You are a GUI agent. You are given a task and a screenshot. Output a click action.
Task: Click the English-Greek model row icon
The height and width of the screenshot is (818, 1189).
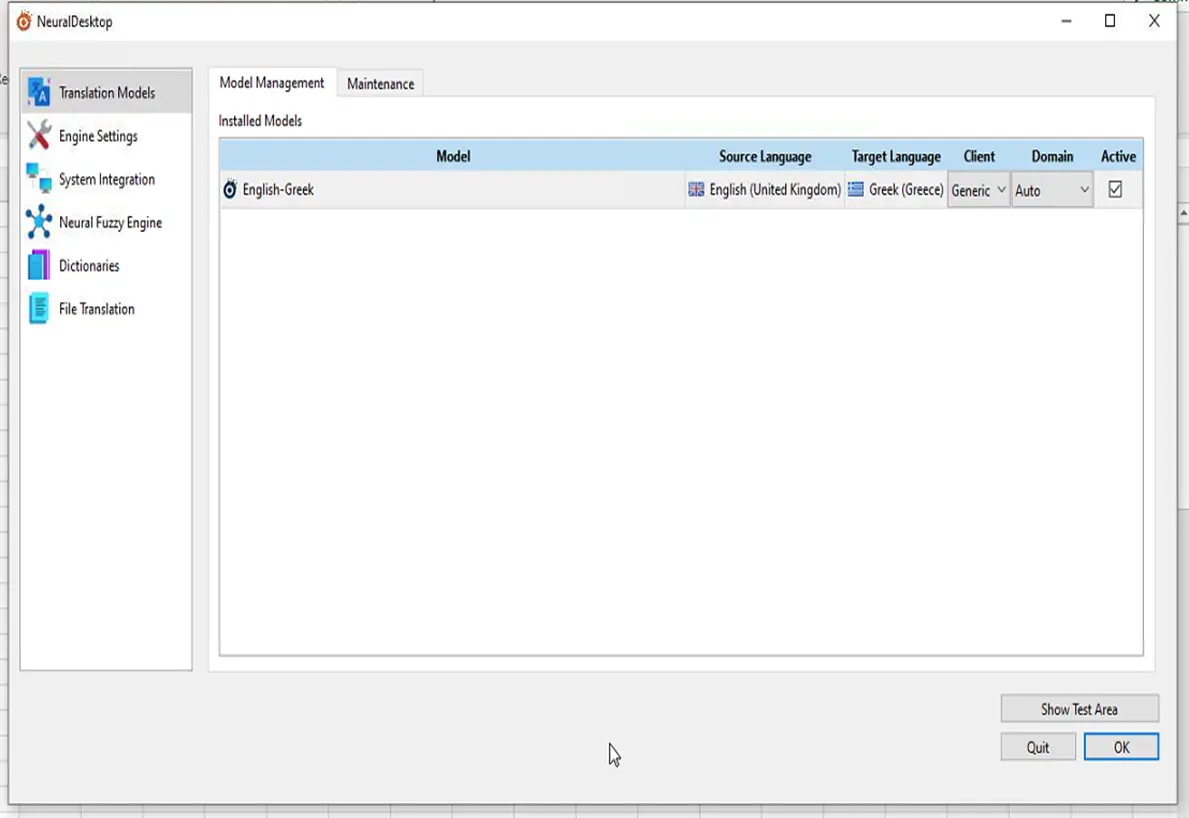230,189
